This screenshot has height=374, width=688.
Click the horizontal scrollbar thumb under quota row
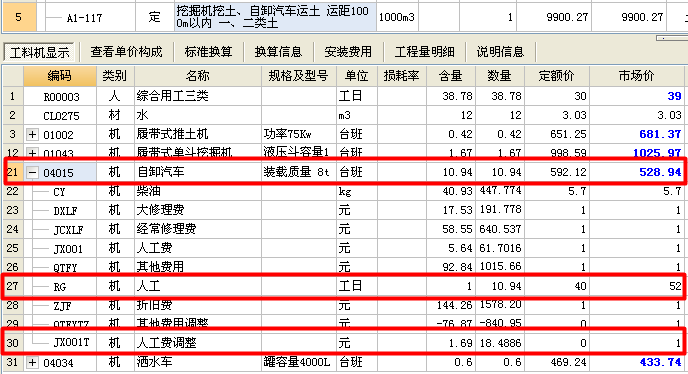click(672, 38)
